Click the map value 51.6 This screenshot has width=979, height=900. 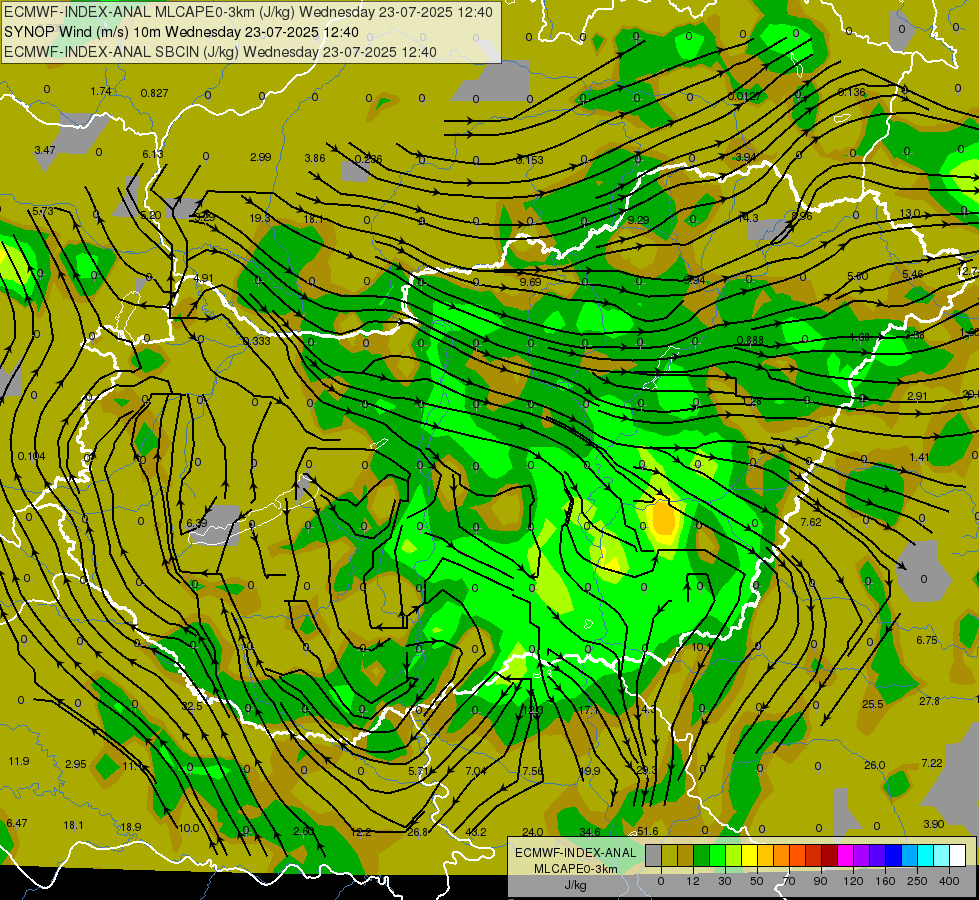pyautogui.click(x=647, y=831)
